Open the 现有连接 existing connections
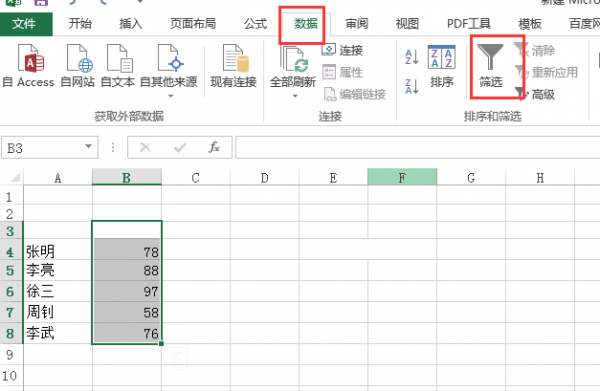Image resolution: width=600 pixels, height=391 pixels. [233, 65]
